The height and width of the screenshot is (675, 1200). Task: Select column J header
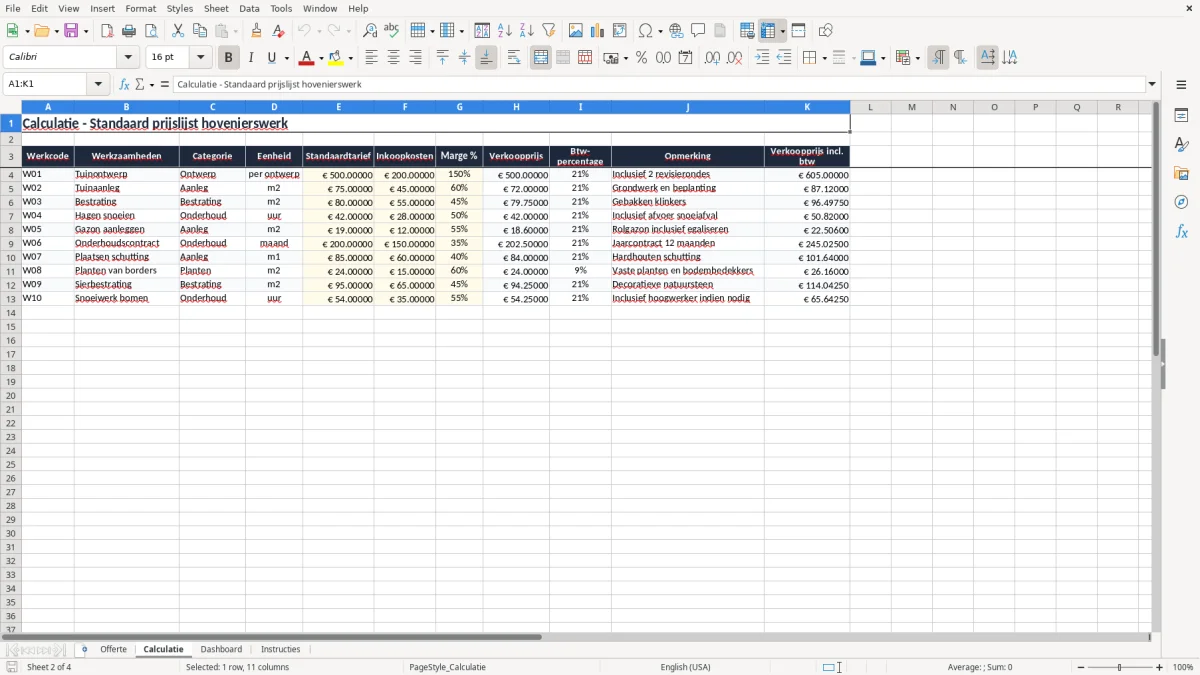point(687,107)
